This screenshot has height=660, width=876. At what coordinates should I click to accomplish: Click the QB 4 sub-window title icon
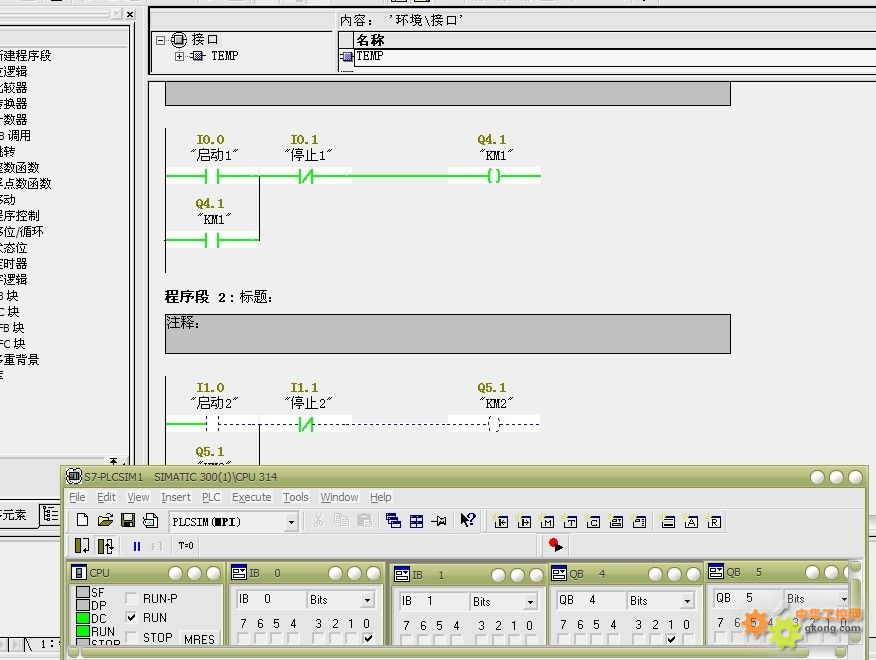click(559, 573)
